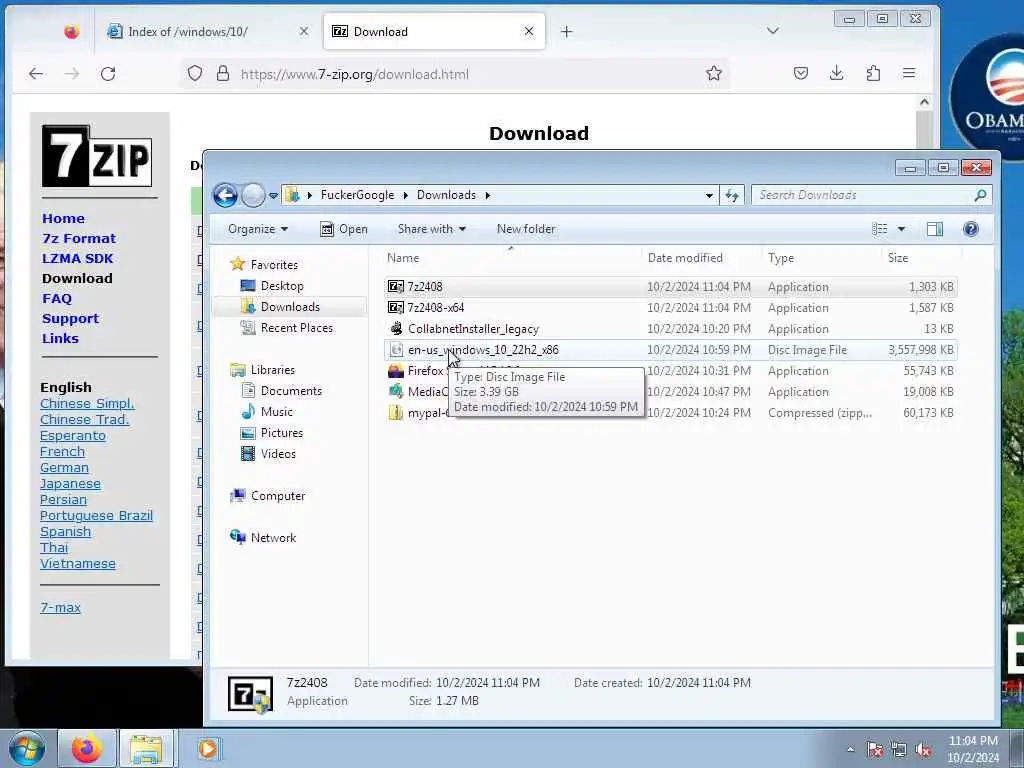Open the list all tabs chevron
1024x768 pixels.
pos(773,31)
